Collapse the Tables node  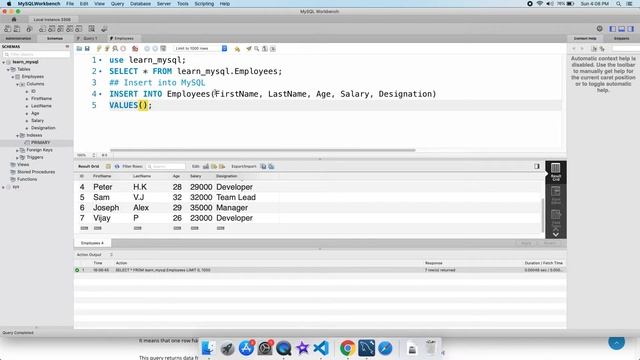coord(8,69)
